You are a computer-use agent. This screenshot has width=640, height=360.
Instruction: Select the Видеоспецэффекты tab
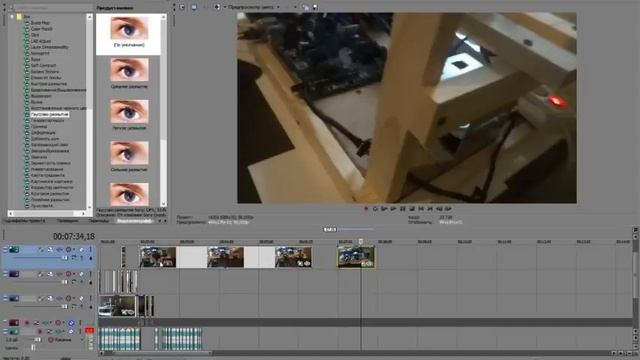click(x=134, y=221)
